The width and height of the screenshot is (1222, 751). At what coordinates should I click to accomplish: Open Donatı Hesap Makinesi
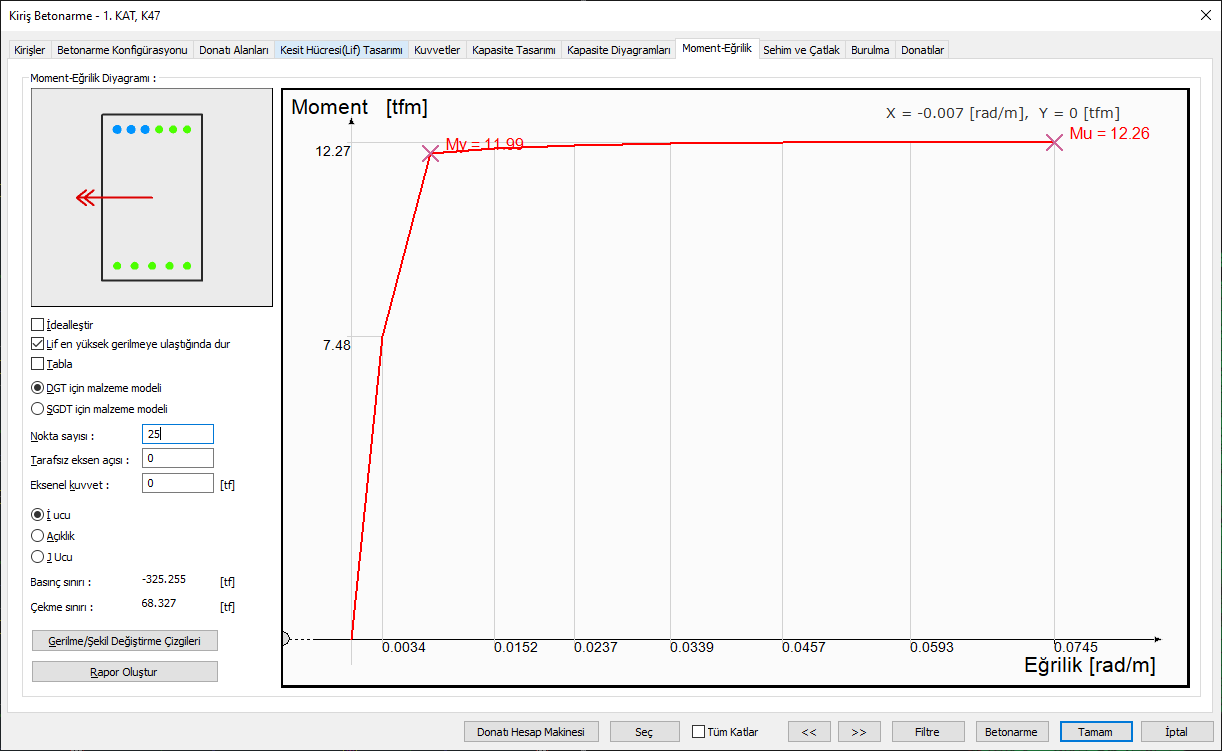click(531, 732)
